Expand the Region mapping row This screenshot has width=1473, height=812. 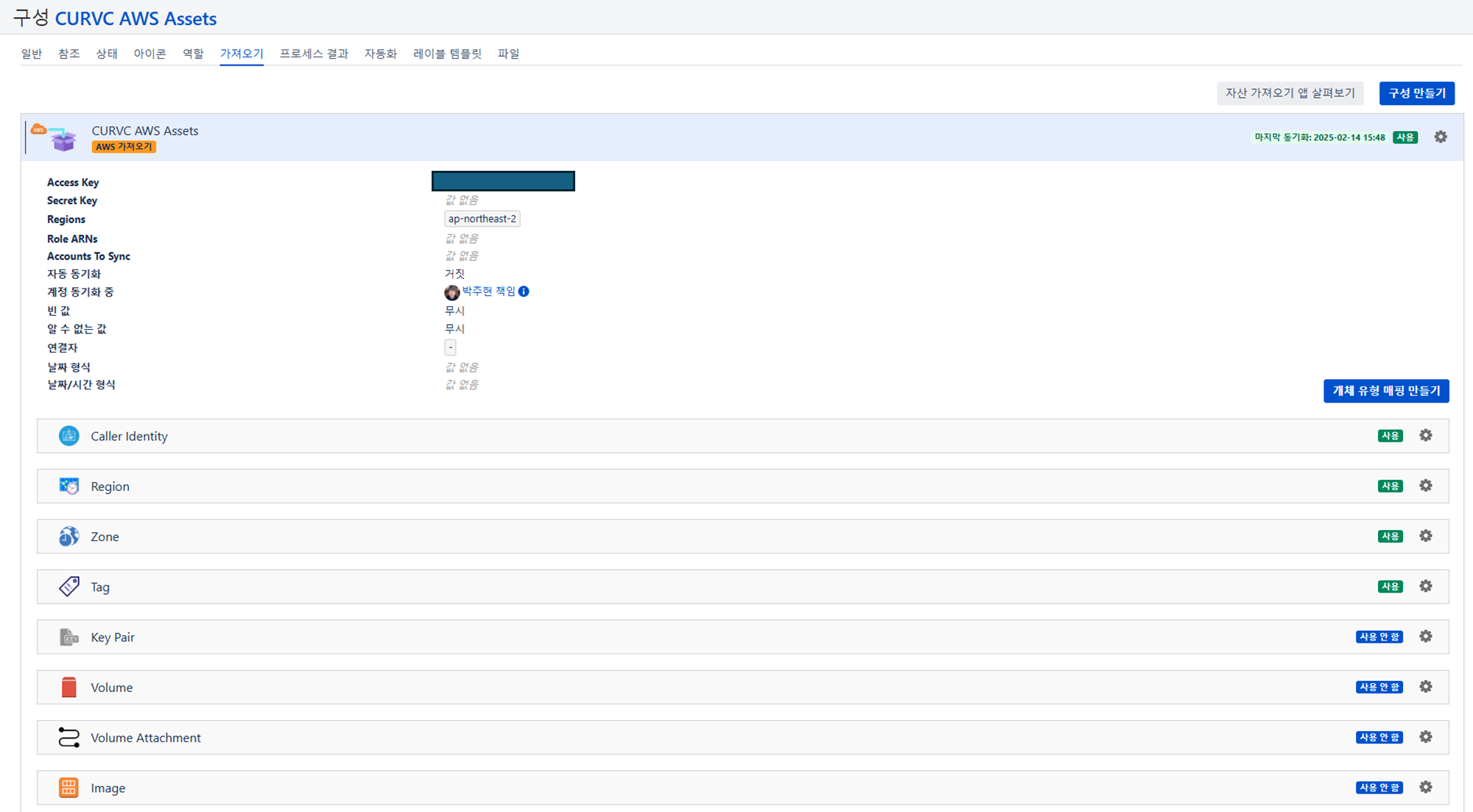(742, 486)
